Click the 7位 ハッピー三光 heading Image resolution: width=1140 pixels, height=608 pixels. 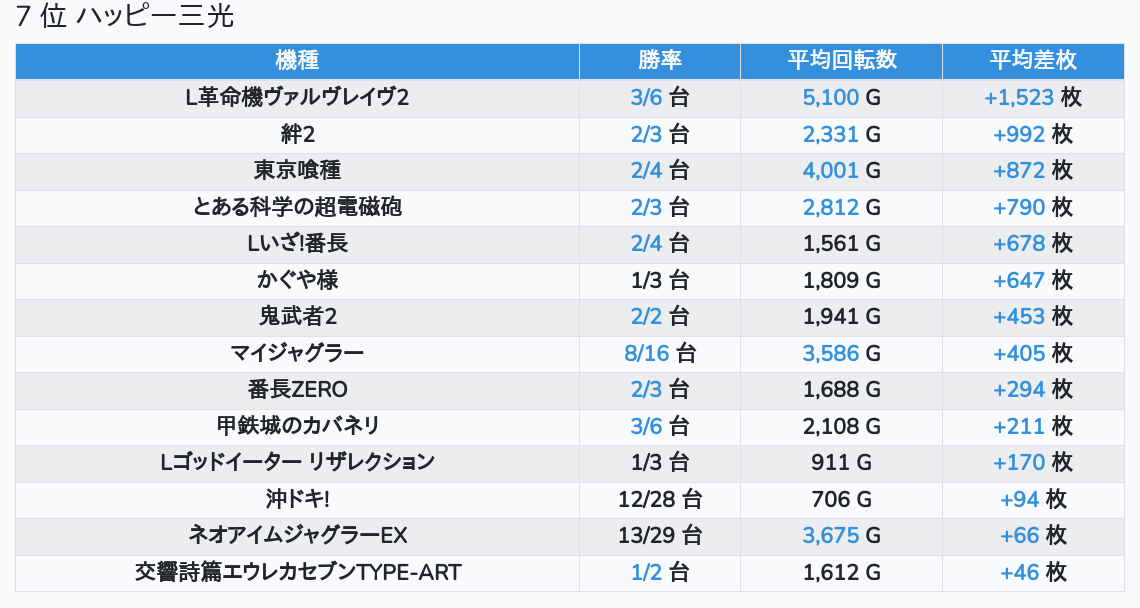click(125, 17)
